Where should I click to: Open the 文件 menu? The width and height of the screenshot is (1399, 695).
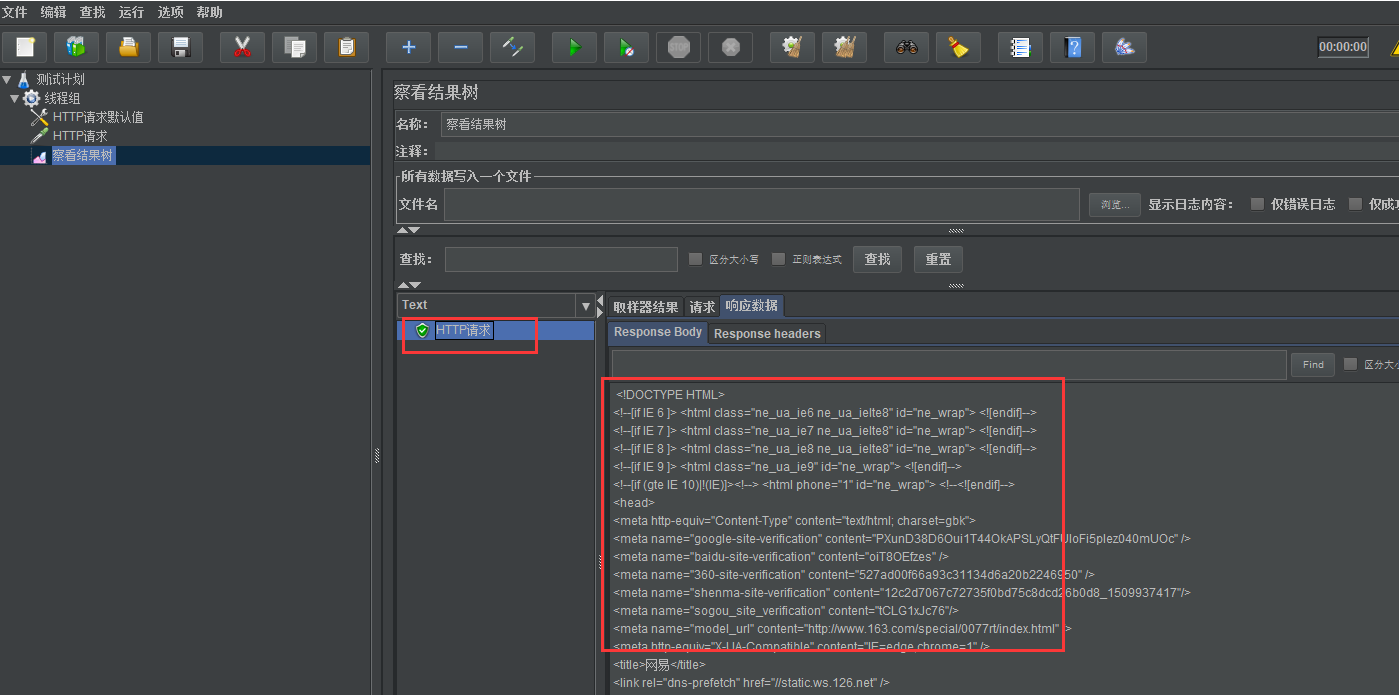(14, 12)
